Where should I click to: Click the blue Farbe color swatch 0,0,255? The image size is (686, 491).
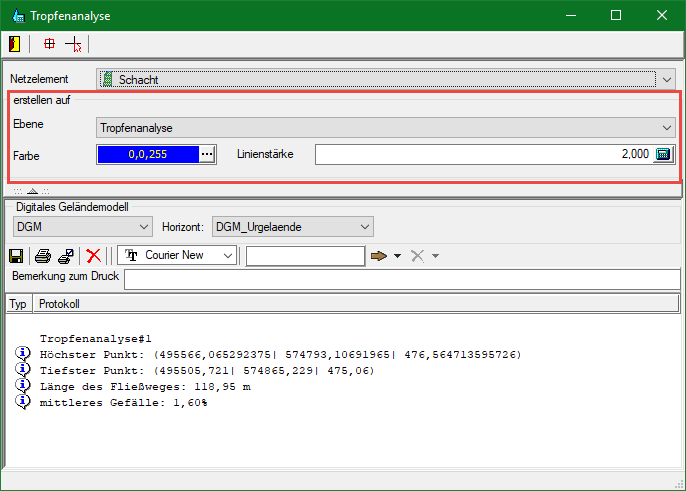(x=148, y=154)
